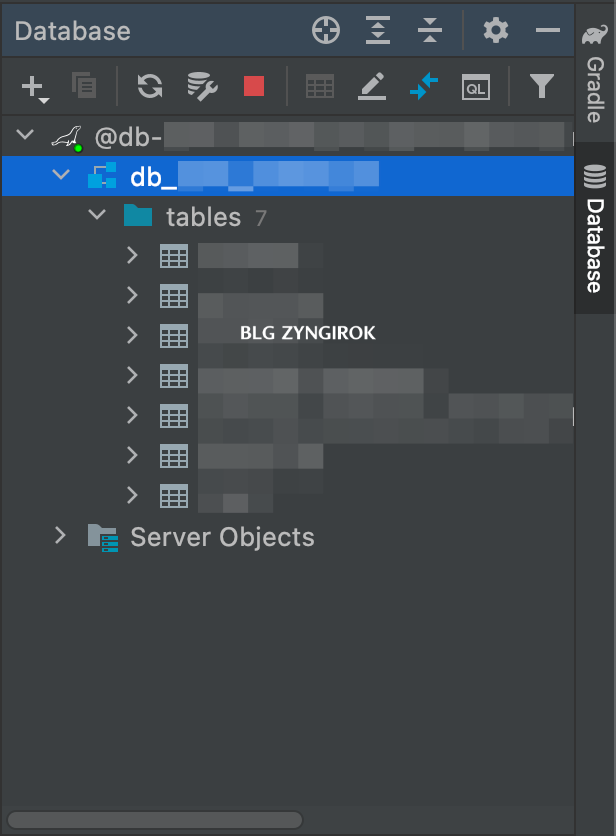Open the data editor table icon

[319, 86]
